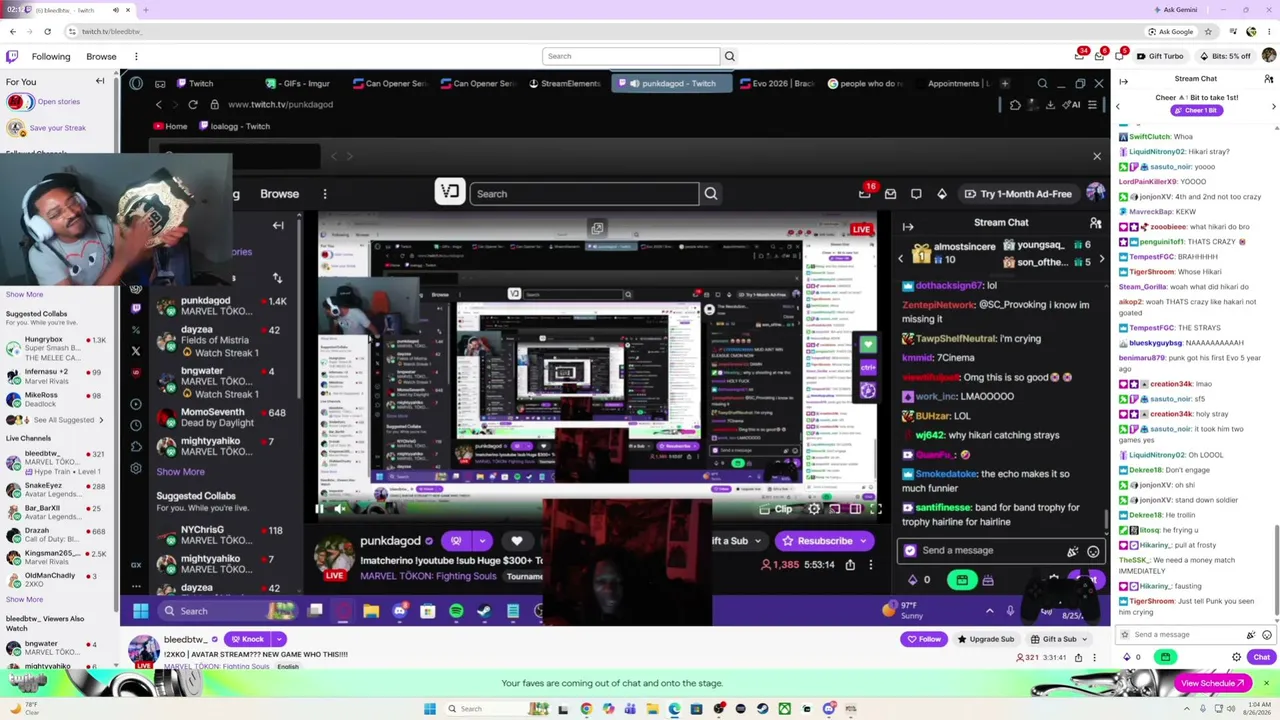Open player settings gear in the streamed punkdagod player

814,509
